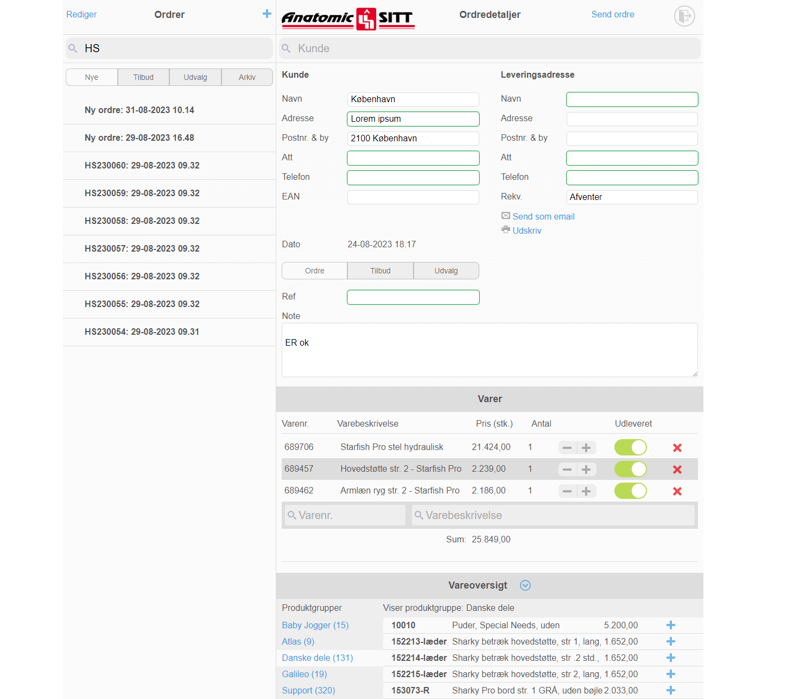The width and height of the screenshot is (800, 699).
Task: Click Send som email link
Action: [x=543, y=216]
